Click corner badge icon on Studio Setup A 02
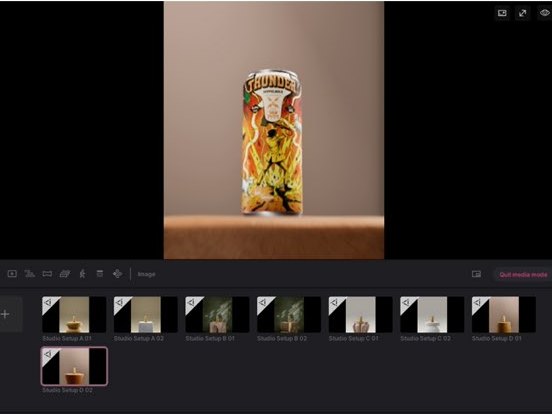 (120, 302)
